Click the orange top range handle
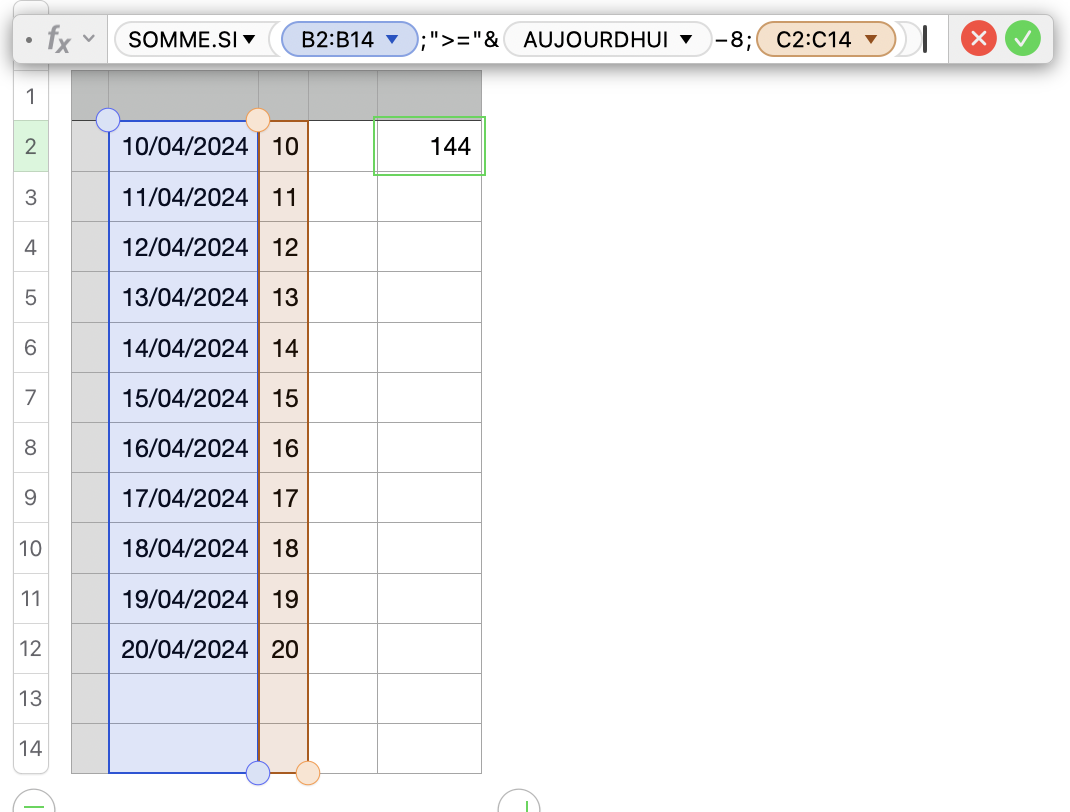Viewport: 1070px width, 812px height. tap(257, 120)
